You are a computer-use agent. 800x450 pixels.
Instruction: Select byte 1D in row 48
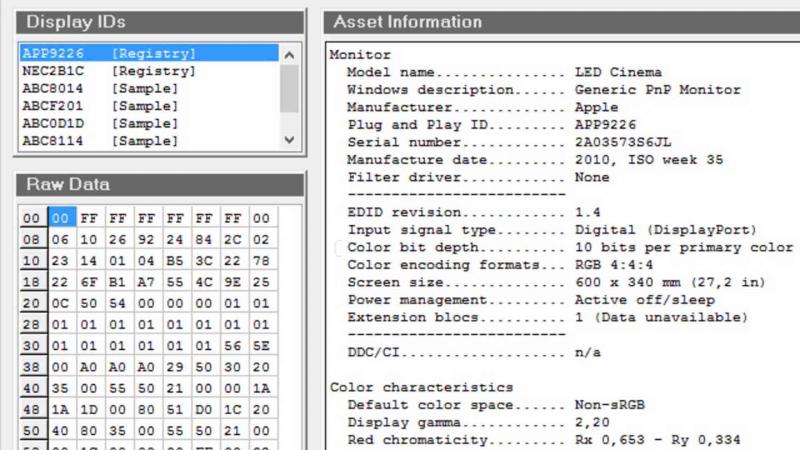tap(89, 410)
